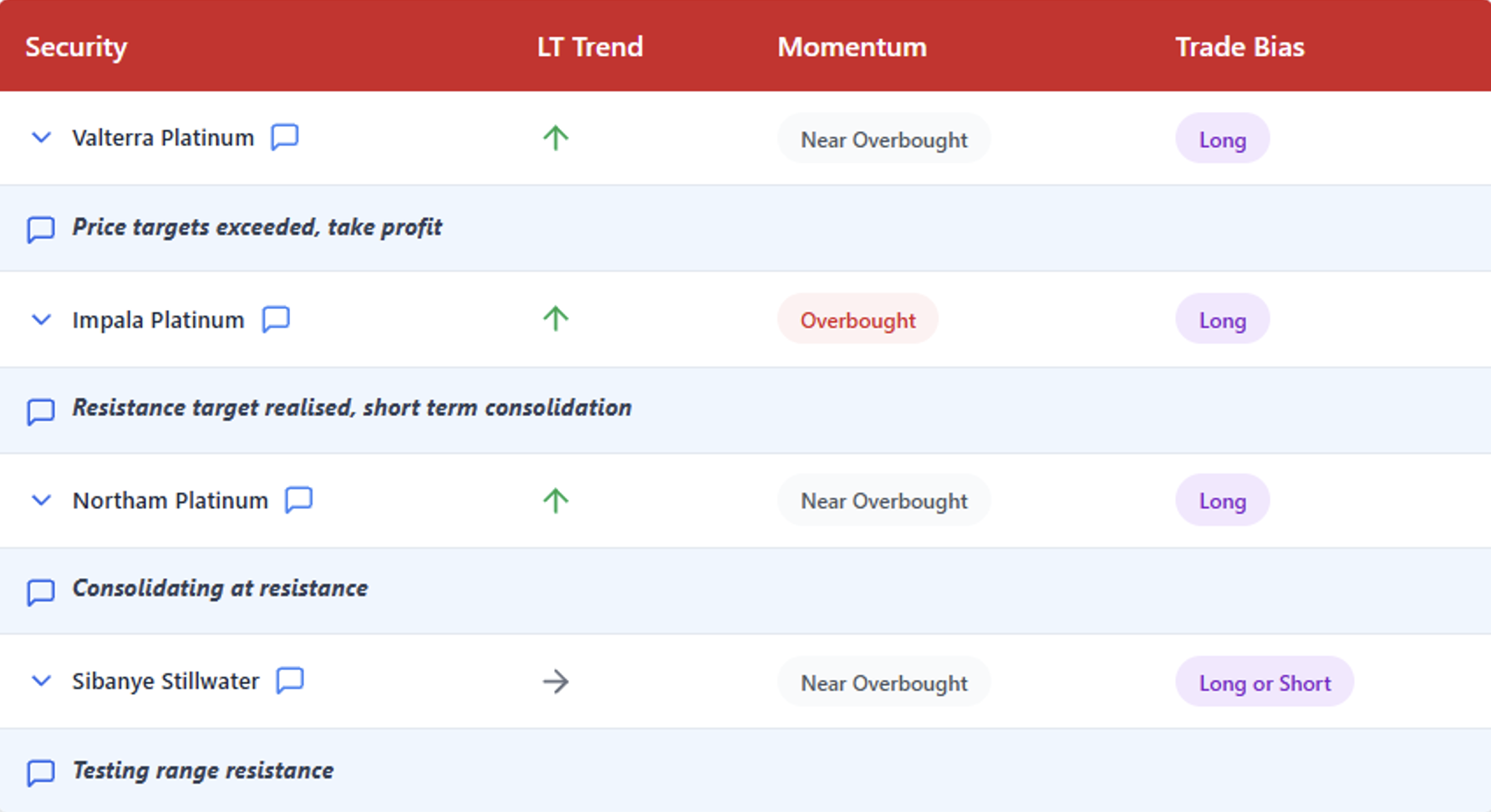Select the Sibanye Stillwater security name
This screenshot has height=812, width=1491.
[165, 681]
